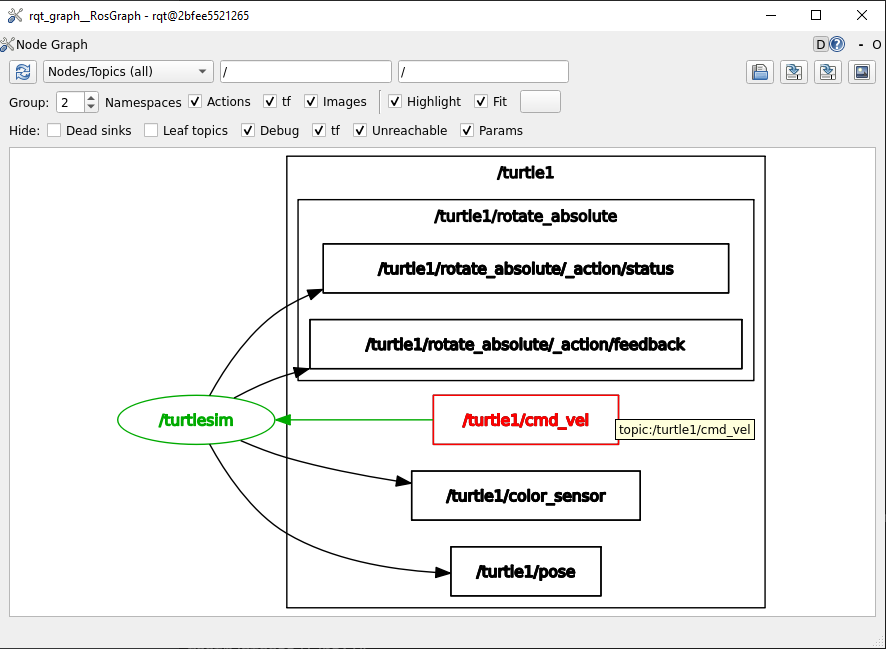Screen dimensions: 886x649
Task: Select the /turtle1/color_sensor topic box
Action: (525, 495)
